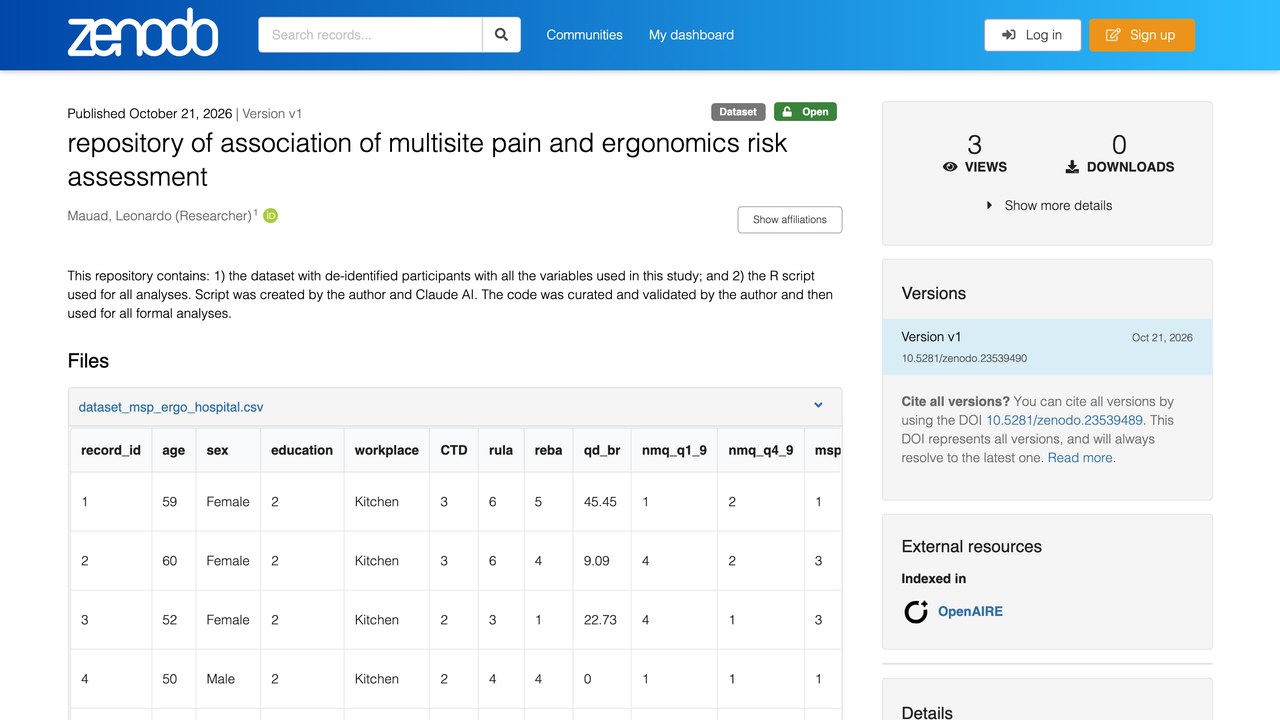Image resolution: width=1280 pixels, height=720 pixels.
Task: Click the age column header
Action: click(174, 450)
